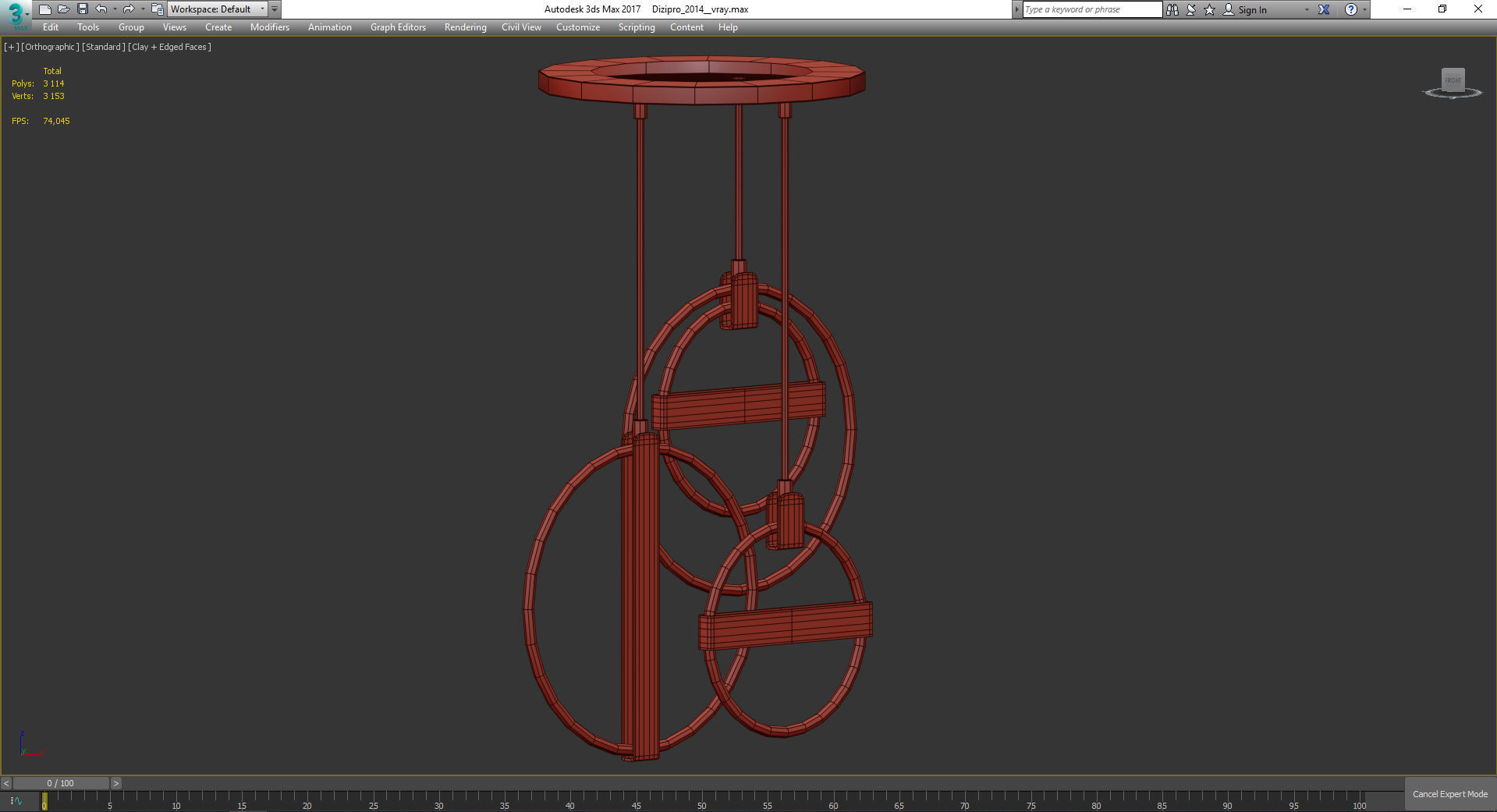Click the binoculars search icon
1497x812 pixels.
point(1172,9)
